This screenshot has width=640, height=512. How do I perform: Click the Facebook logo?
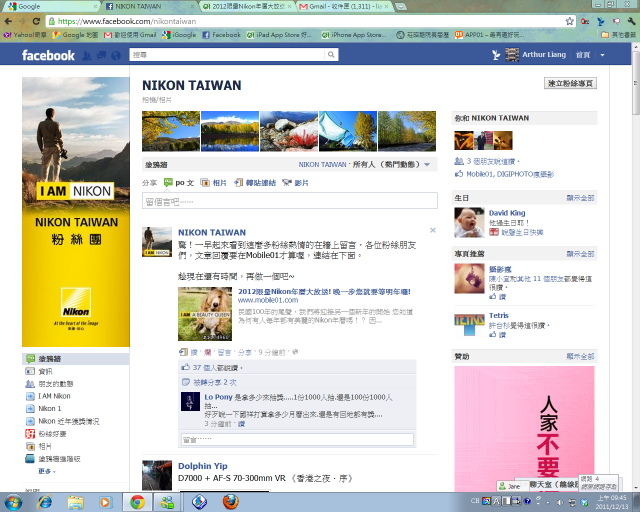point(48,55)
